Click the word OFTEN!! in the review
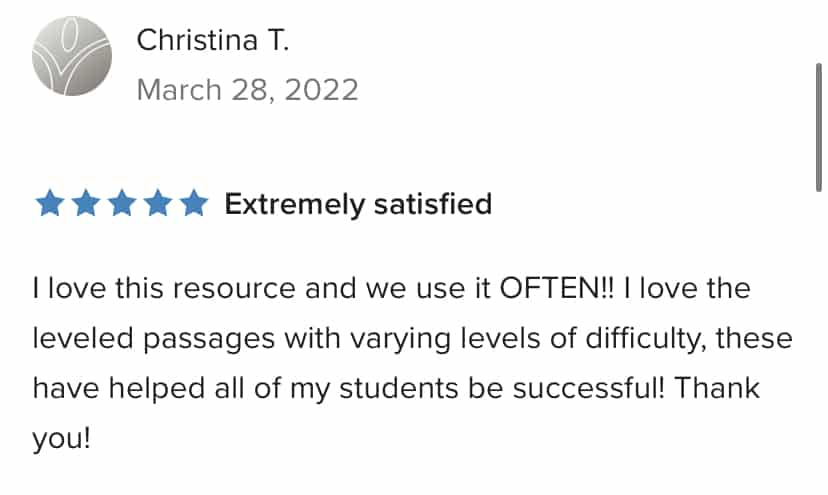Viewport: 828px width, 495px height. click(x=557, y=288)
